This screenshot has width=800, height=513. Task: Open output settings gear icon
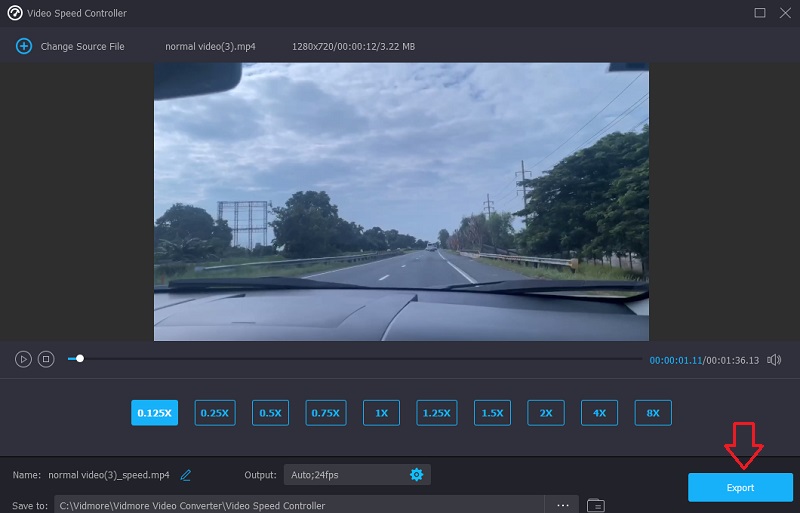coord(417,474)
